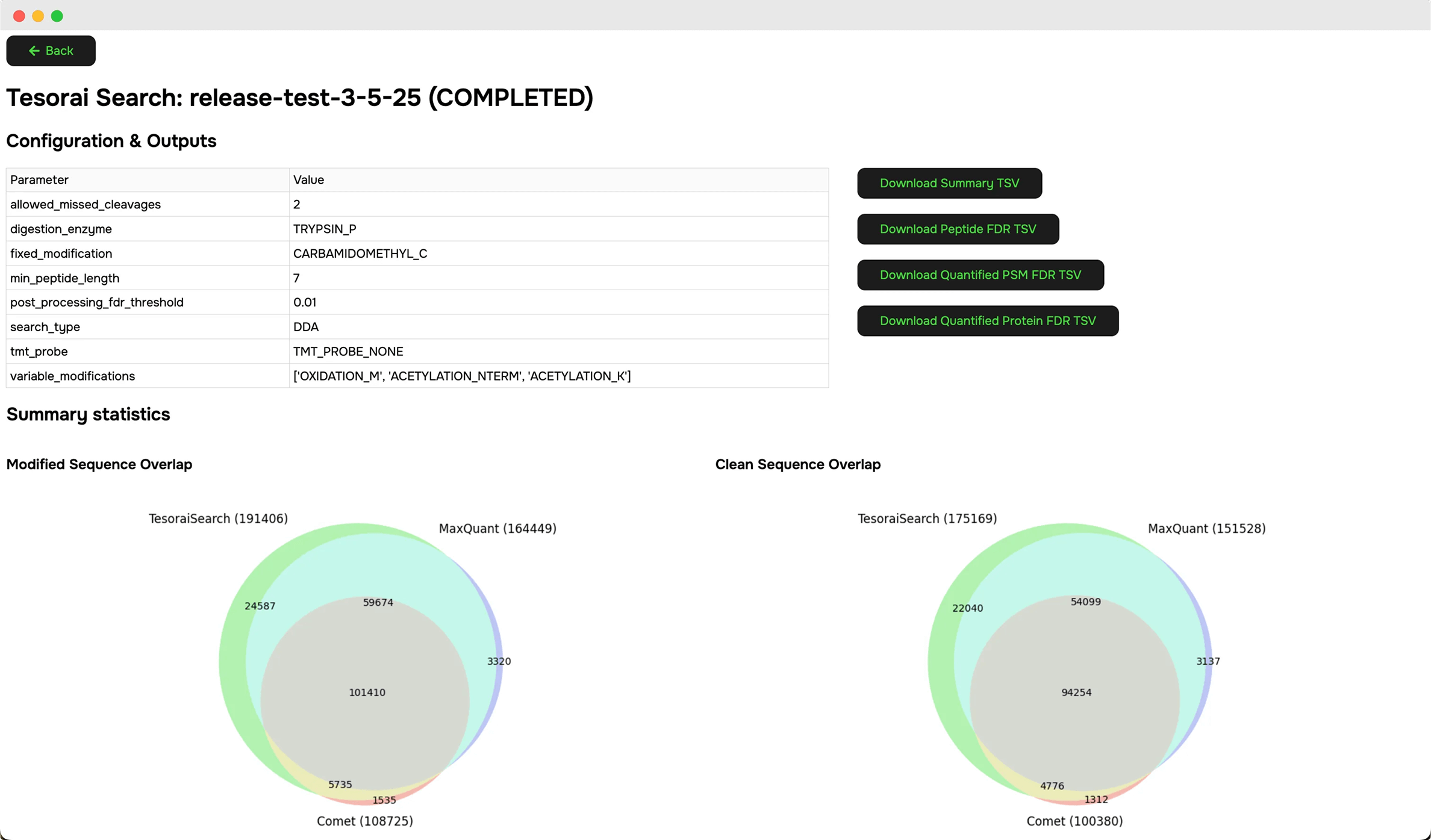Click the 4776 Venn region value
This screenshot has width=1431, height=840.
(x=1052, y=786)
